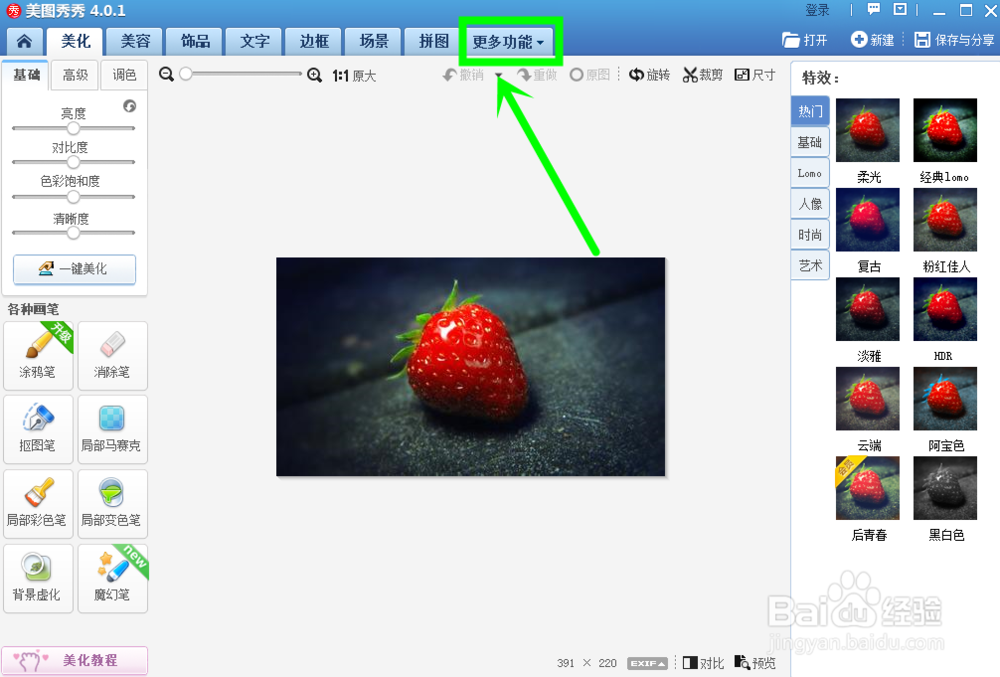Switch to the 美化 tab
Viewport: 1000px width, 677px height.
[75, 41]
